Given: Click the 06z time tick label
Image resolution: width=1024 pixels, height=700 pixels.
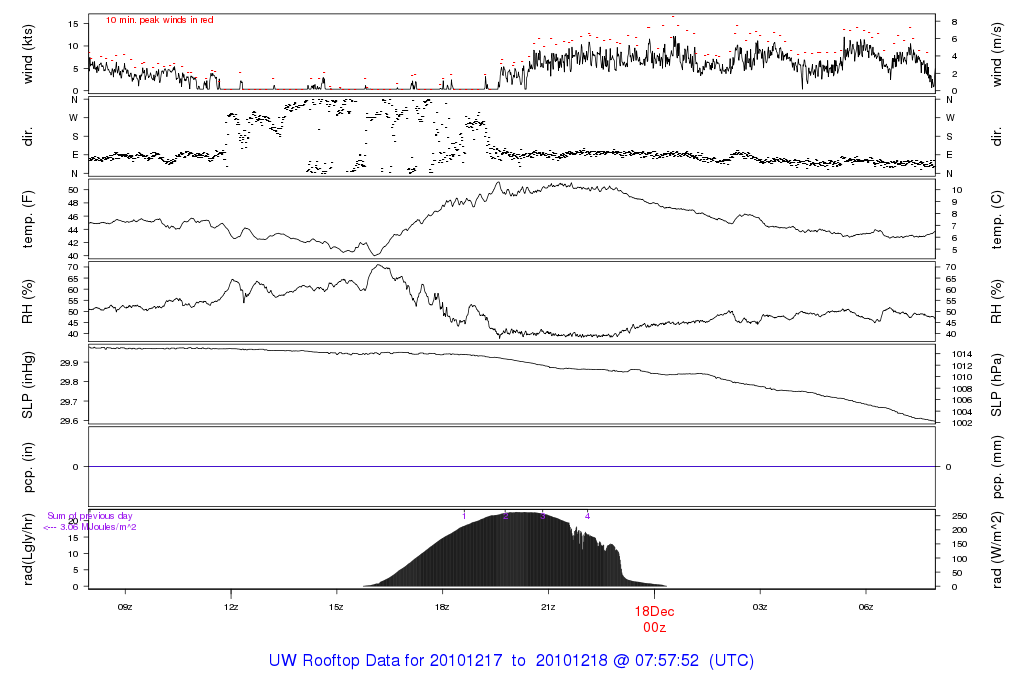Looking at the screenshot, I should (866, 607).
